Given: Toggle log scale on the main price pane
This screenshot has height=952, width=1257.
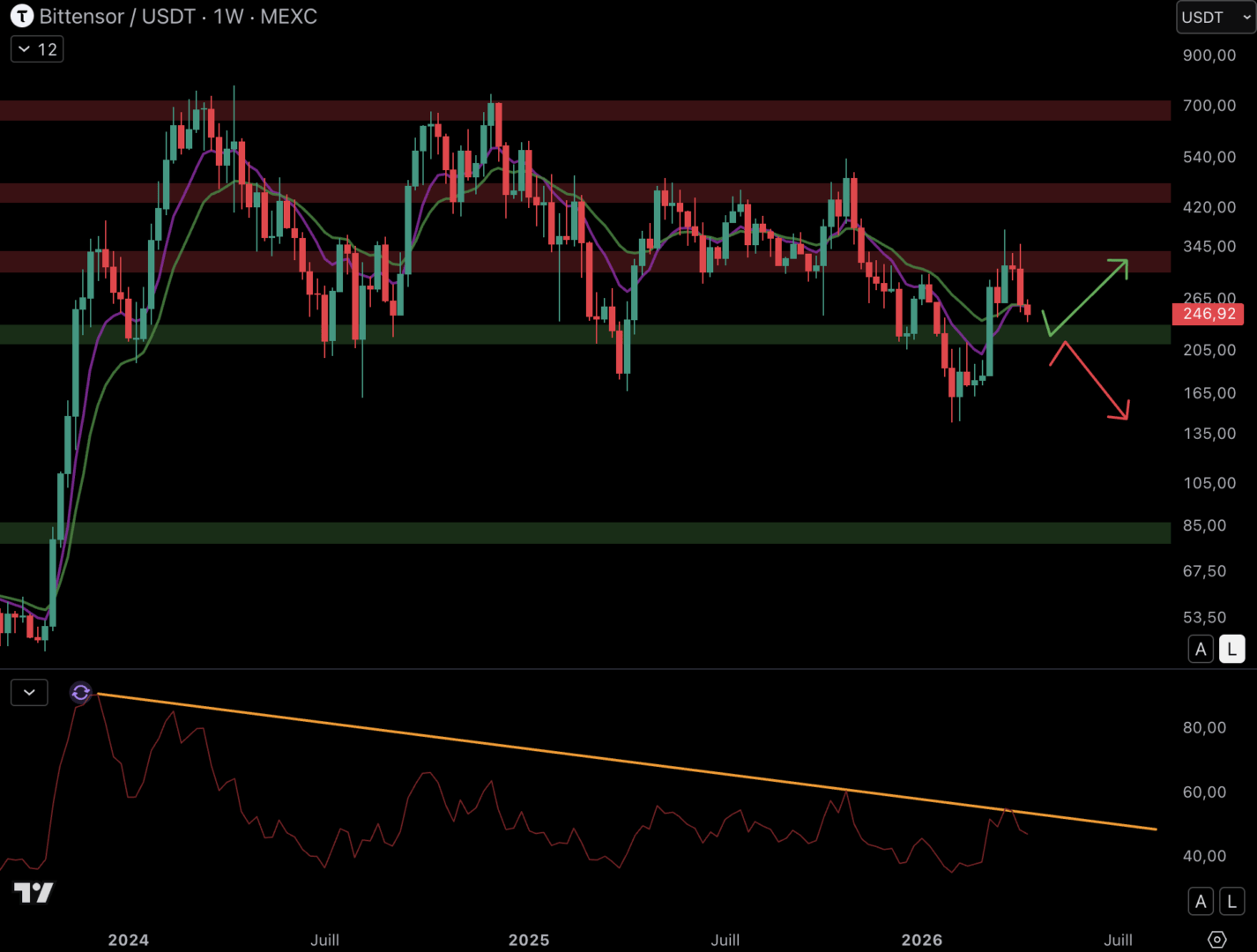Looking at the screenshot, I should (x=1231, y=650).
